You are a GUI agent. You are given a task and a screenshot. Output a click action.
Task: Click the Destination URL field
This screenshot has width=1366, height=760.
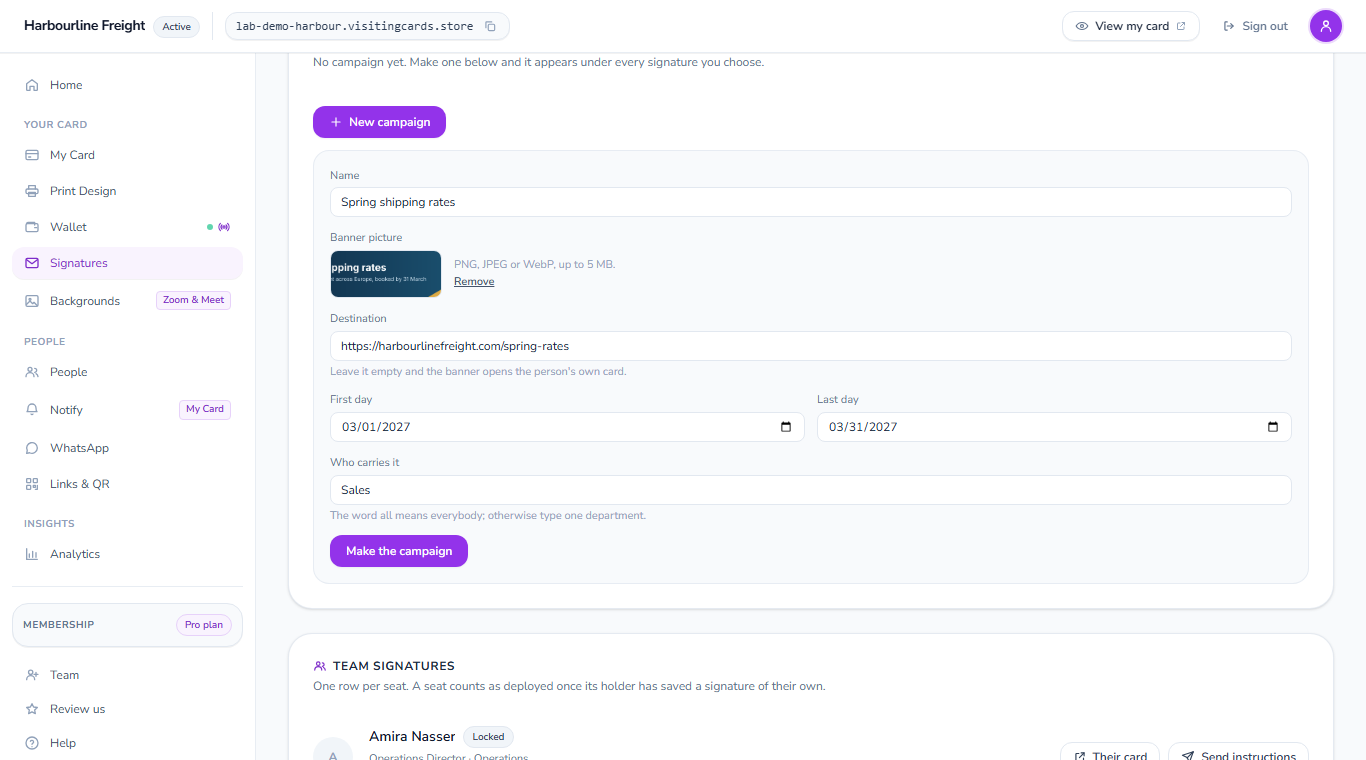[810, 346]
